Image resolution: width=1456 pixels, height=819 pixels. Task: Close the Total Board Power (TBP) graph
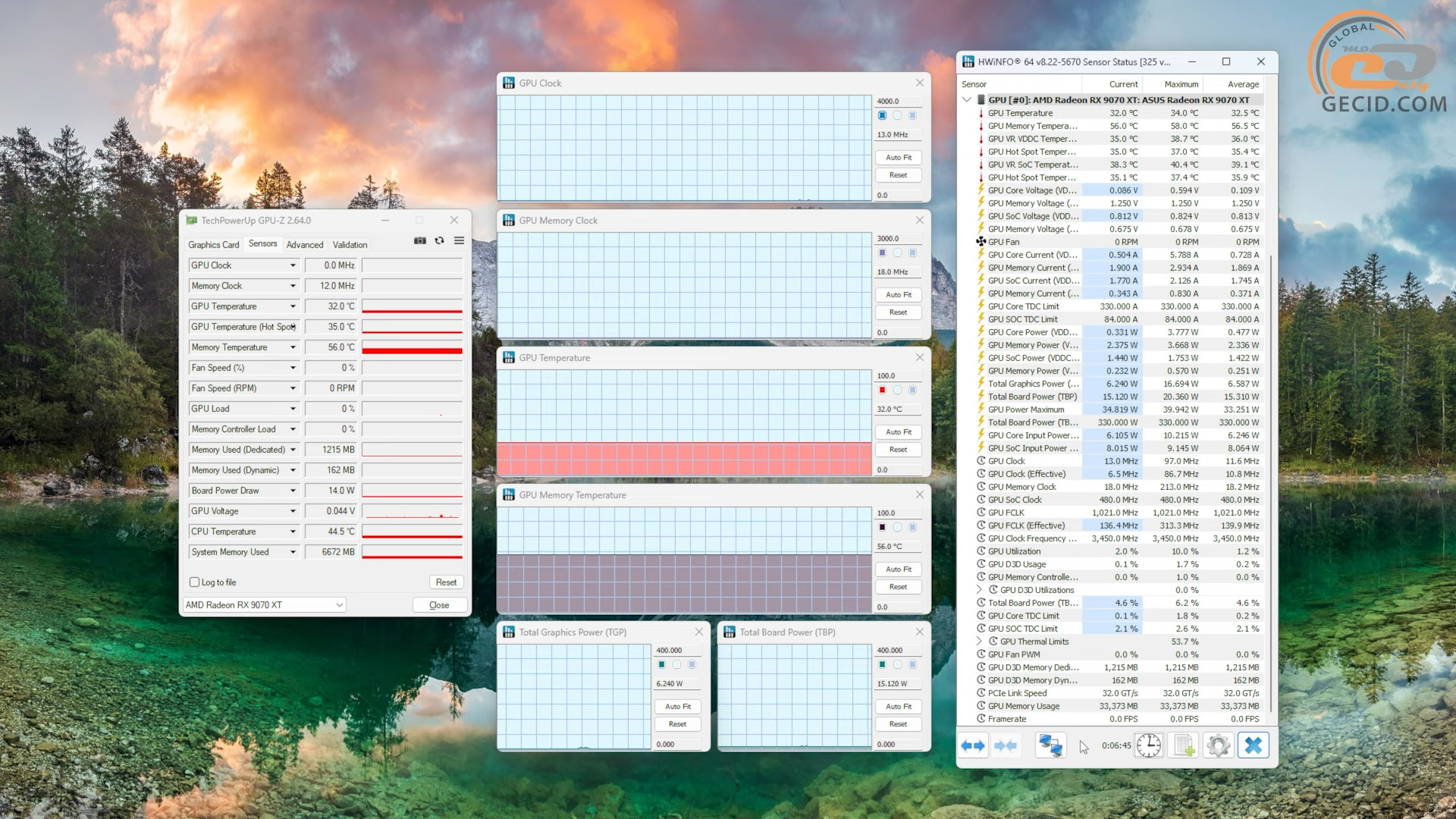[x=919, y=632]
